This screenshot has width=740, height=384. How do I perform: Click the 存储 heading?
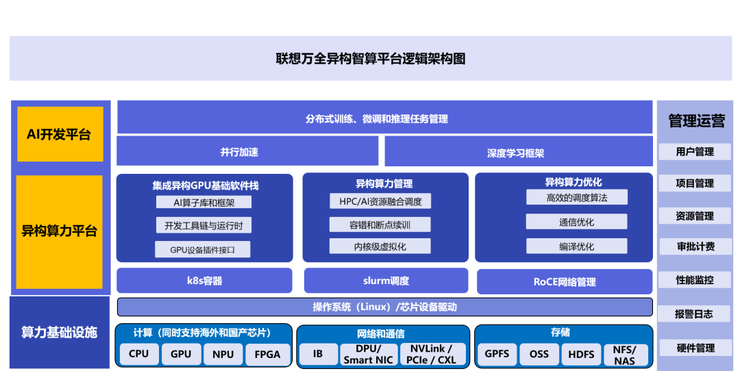coord(560,333)
